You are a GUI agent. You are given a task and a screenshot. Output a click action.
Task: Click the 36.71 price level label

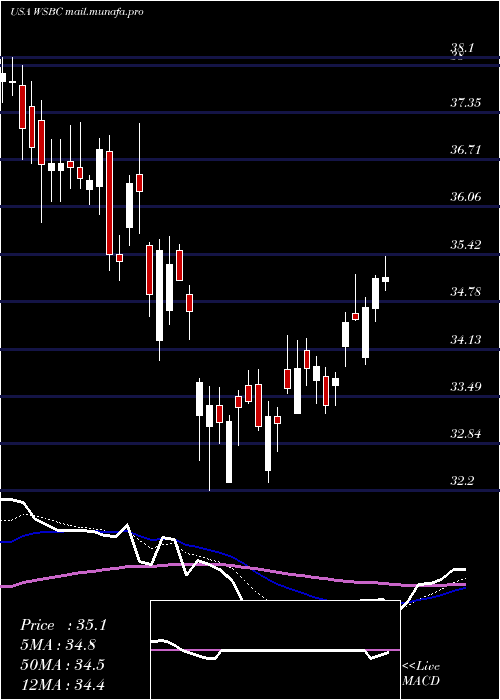pyautogui.click(x=465, y=150)
